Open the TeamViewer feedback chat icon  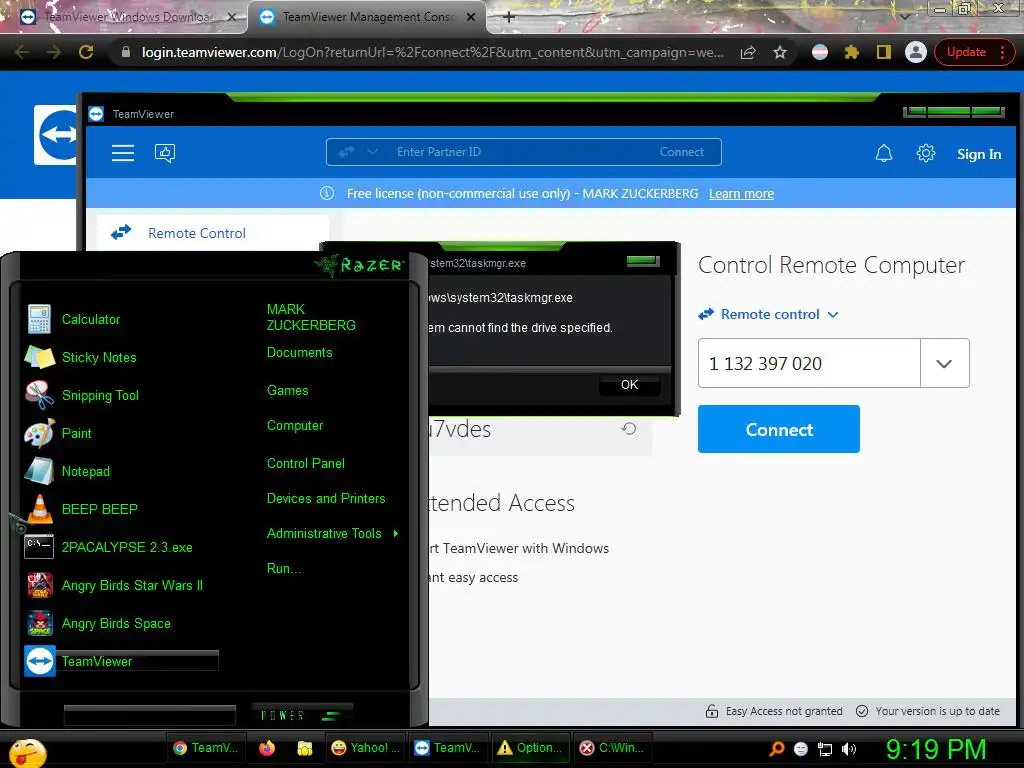coord(165,153)
